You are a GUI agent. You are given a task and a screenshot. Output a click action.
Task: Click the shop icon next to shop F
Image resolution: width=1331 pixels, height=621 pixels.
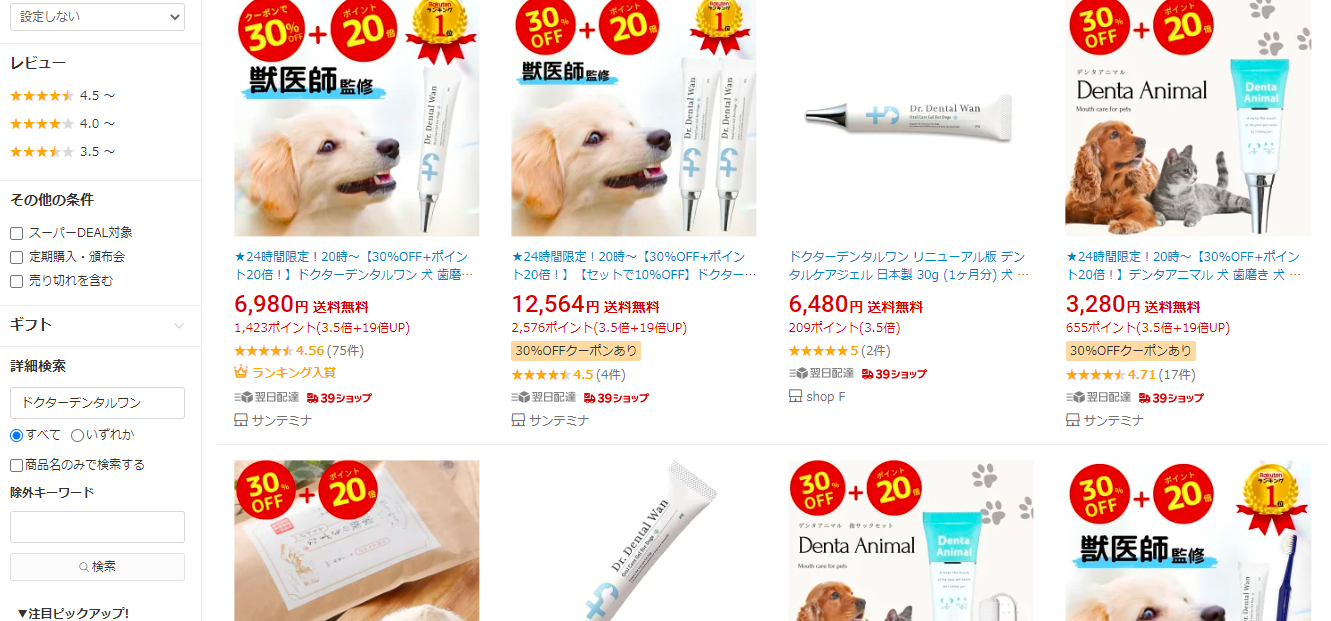pyautogui.click(x=795, y=396)
